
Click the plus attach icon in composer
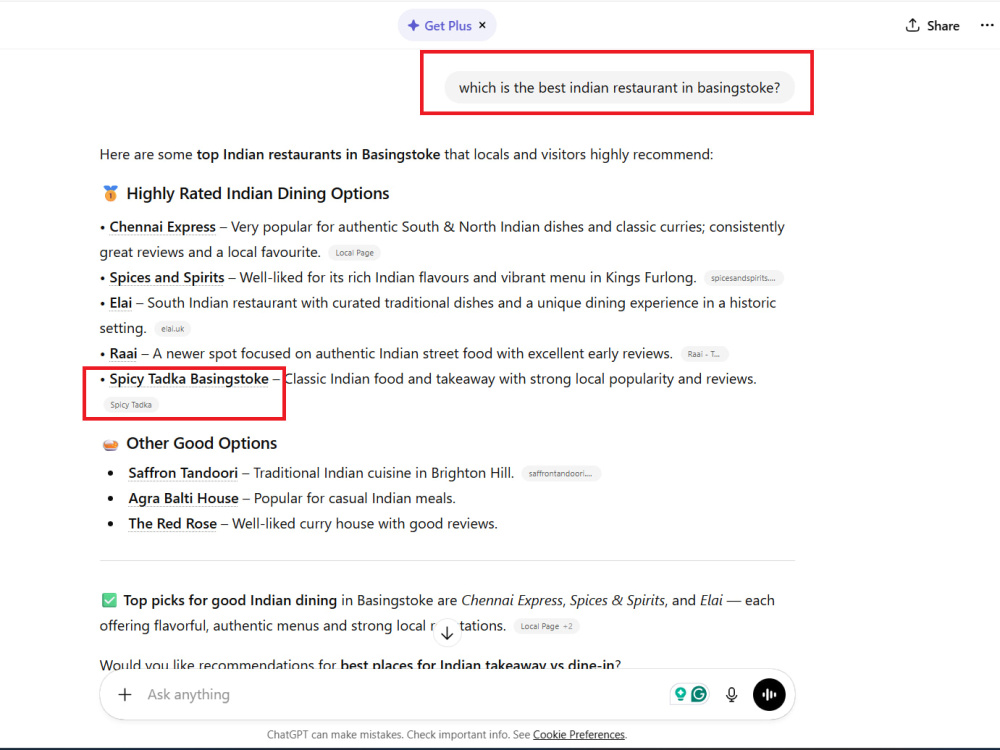(125, 695)
